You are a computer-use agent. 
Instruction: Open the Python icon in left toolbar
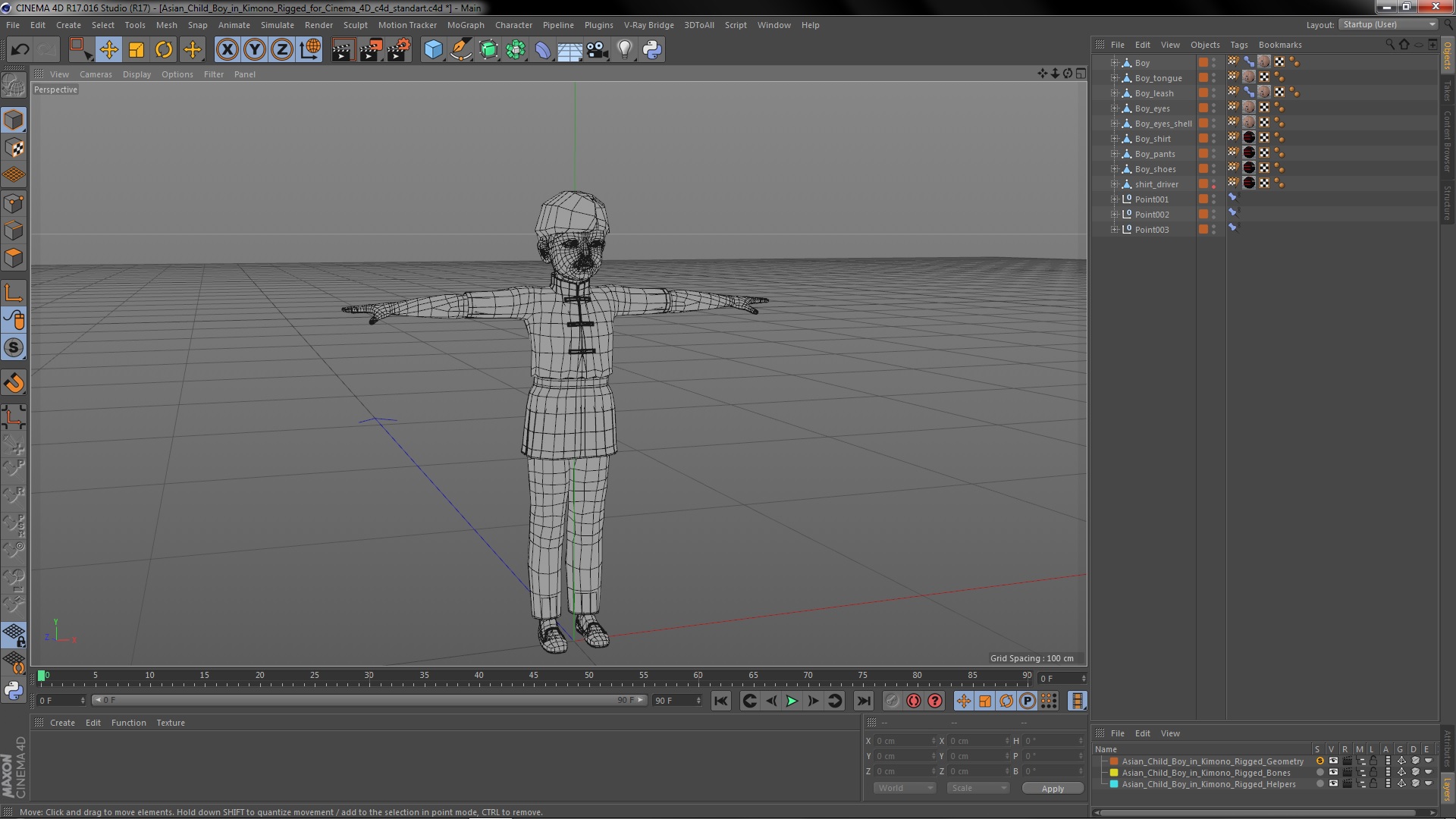pos(14,691)
